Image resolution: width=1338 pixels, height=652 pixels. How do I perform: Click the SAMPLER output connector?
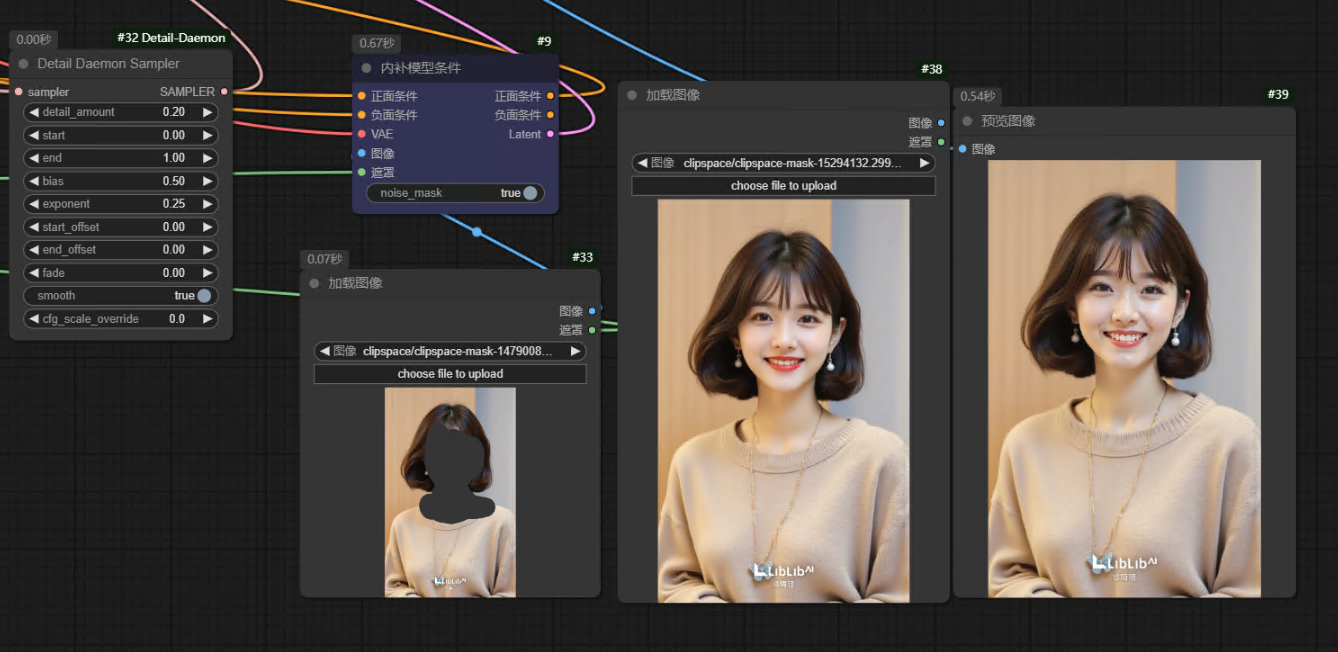coord(223,91)
